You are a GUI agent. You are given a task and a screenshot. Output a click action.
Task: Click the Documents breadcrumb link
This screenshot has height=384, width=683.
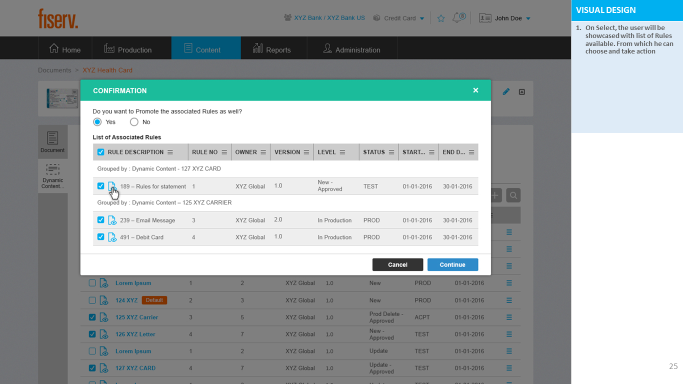[x=54, y=70]
